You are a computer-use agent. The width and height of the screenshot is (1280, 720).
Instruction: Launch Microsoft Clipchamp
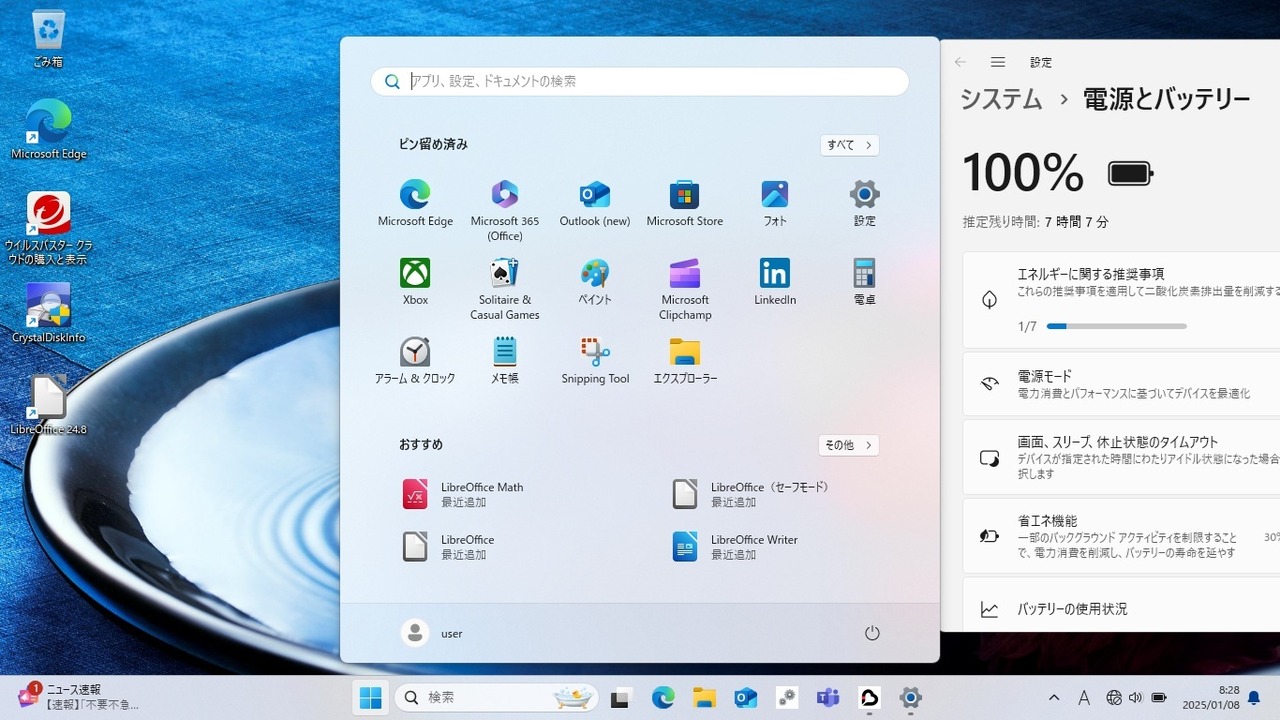[x=685, y=289]
